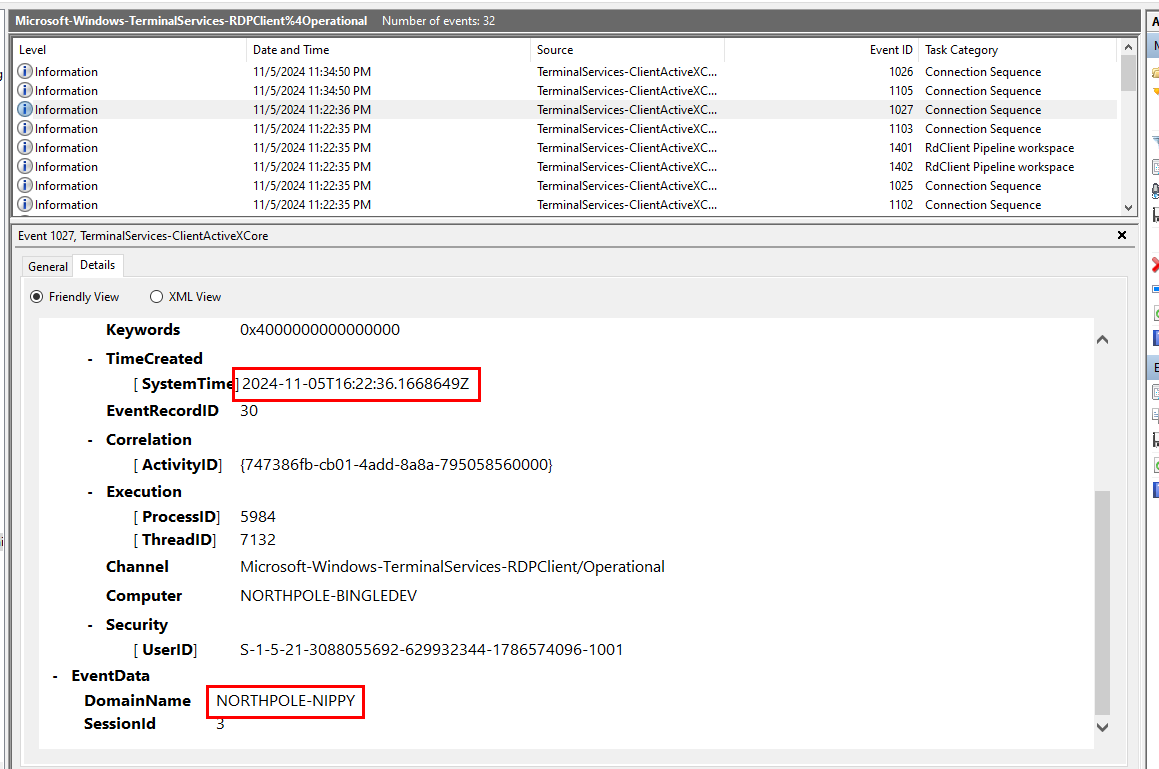Click the details pane scroll up arrow
Viewport: 1159px width, 769px height.
point(1102,339)
